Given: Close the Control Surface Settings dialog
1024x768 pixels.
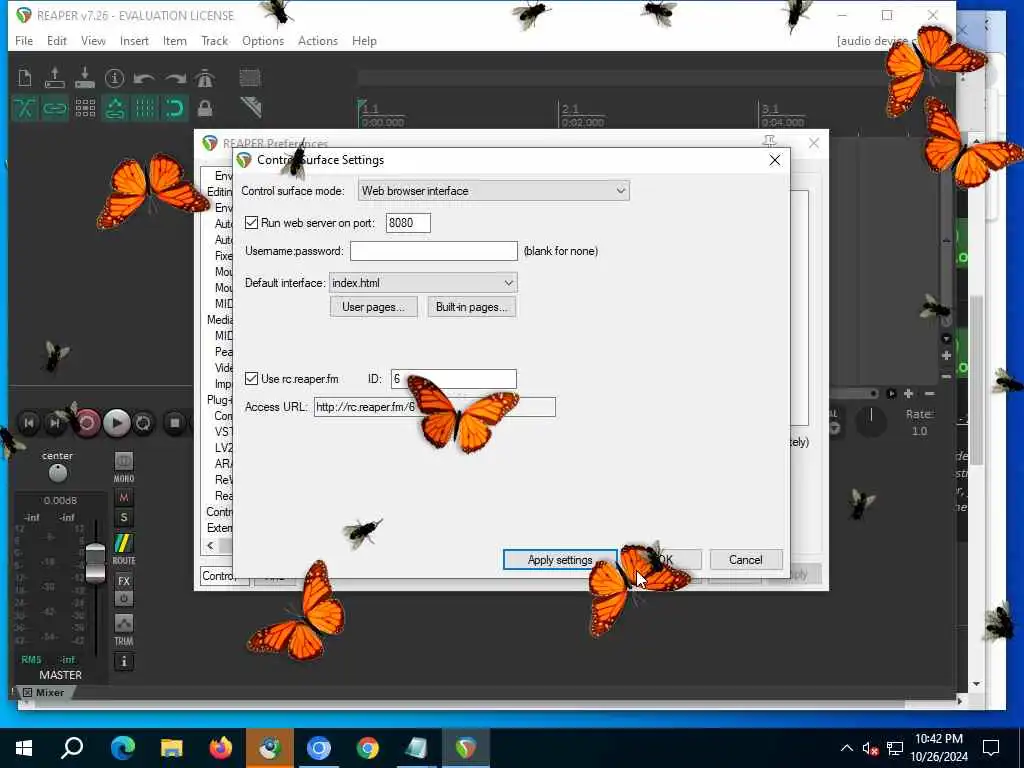Looking at the screenshot, I should (775, 160).
